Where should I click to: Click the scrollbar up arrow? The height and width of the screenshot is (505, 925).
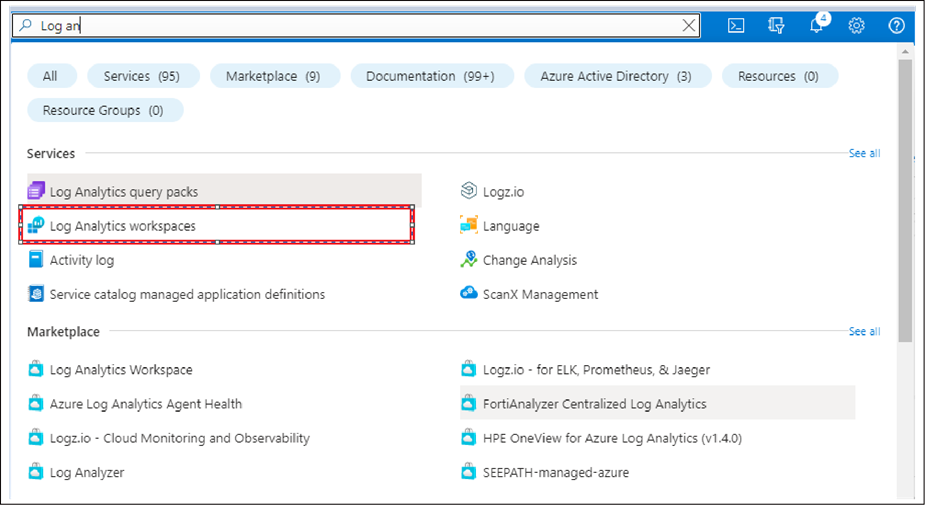point(906,51)
